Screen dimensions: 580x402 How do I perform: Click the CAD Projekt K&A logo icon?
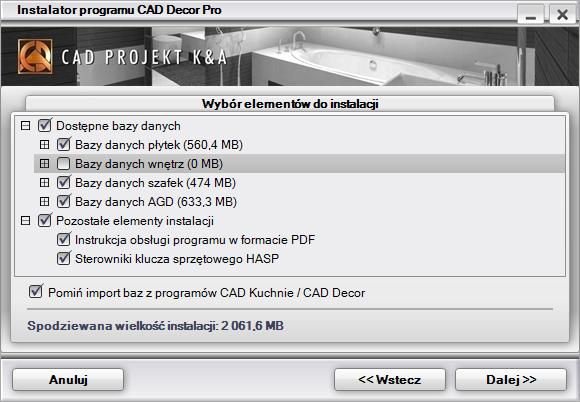point(35,57)
